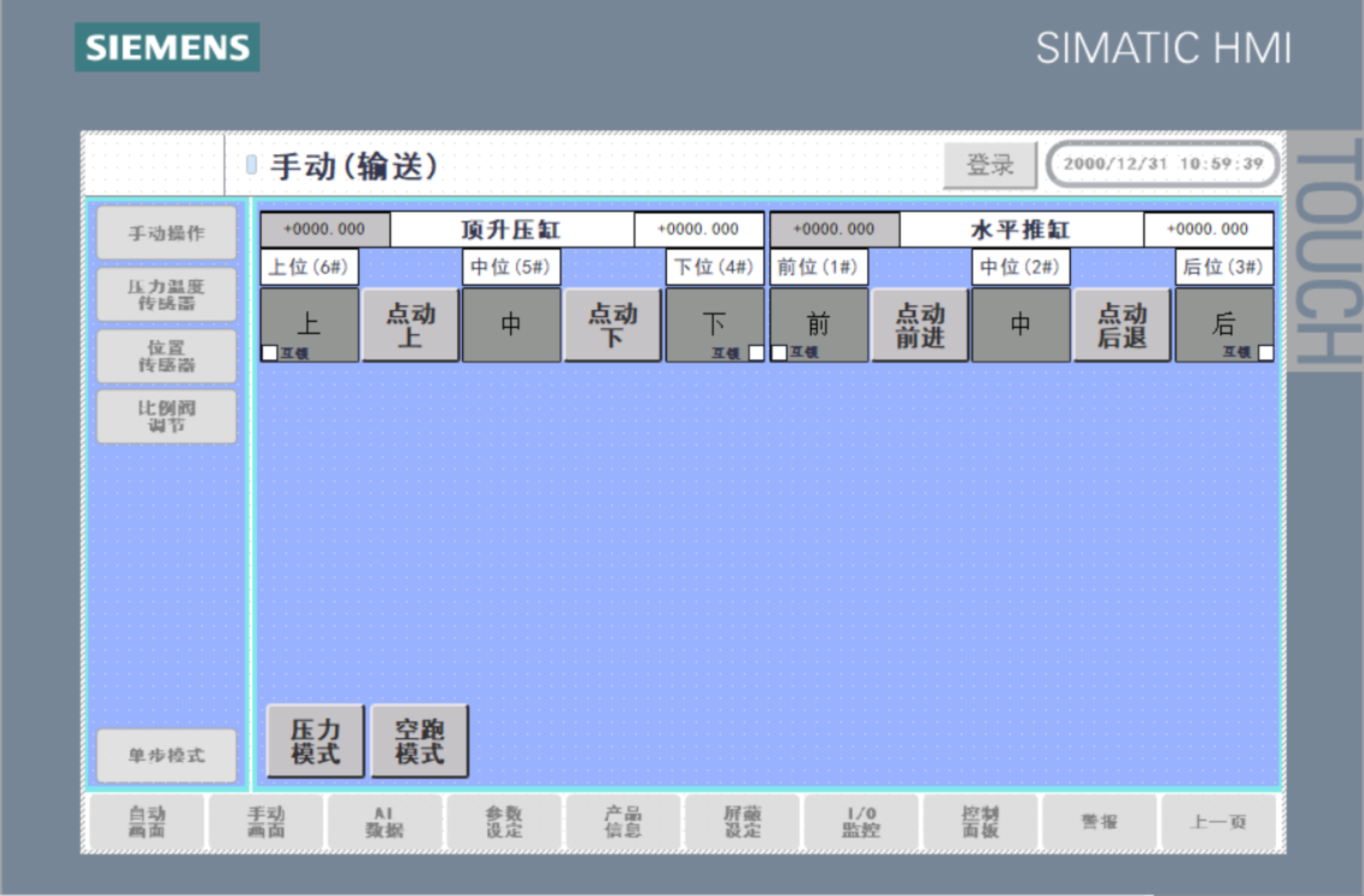This screenshot has width=1364, height=896.
Task: Enable 空跑模式 dry-run mode
Action: pyautogui.click(x=420, y=741)
